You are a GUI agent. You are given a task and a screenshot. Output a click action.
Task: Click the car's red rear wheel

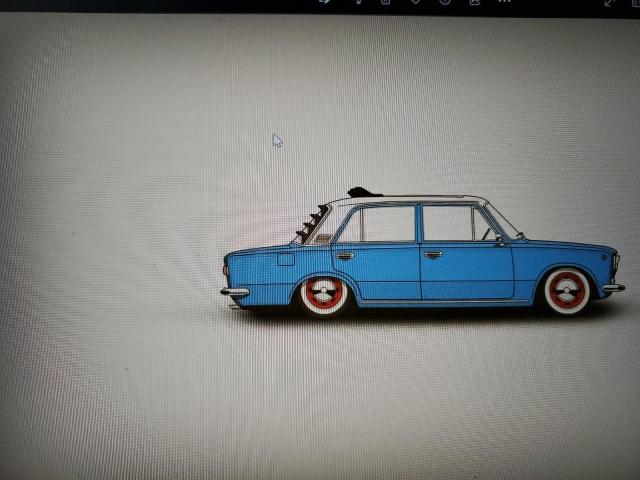click(323, 295)
